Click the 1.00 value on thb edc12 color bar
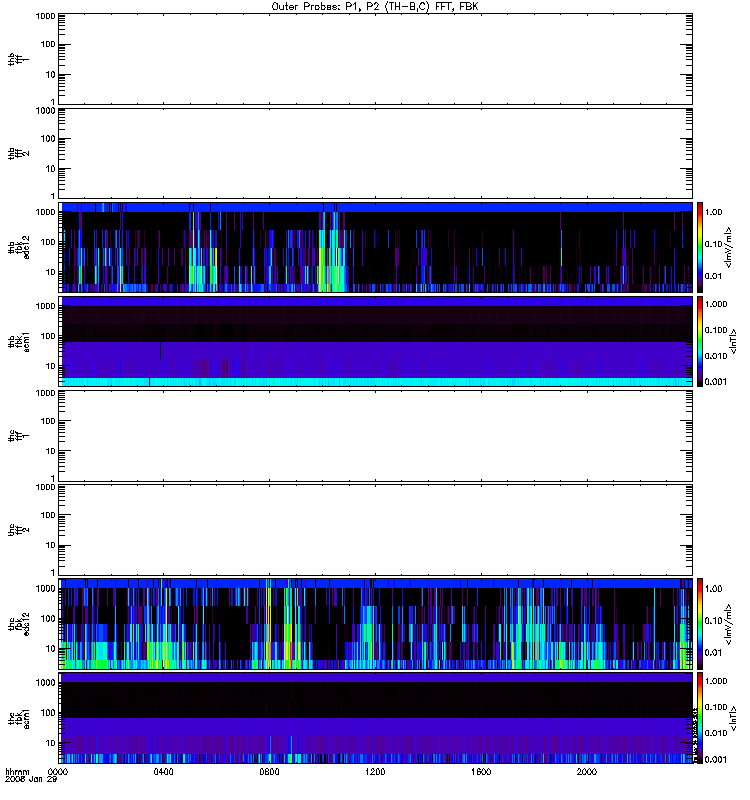750x800 pixels. coord(713,212)
